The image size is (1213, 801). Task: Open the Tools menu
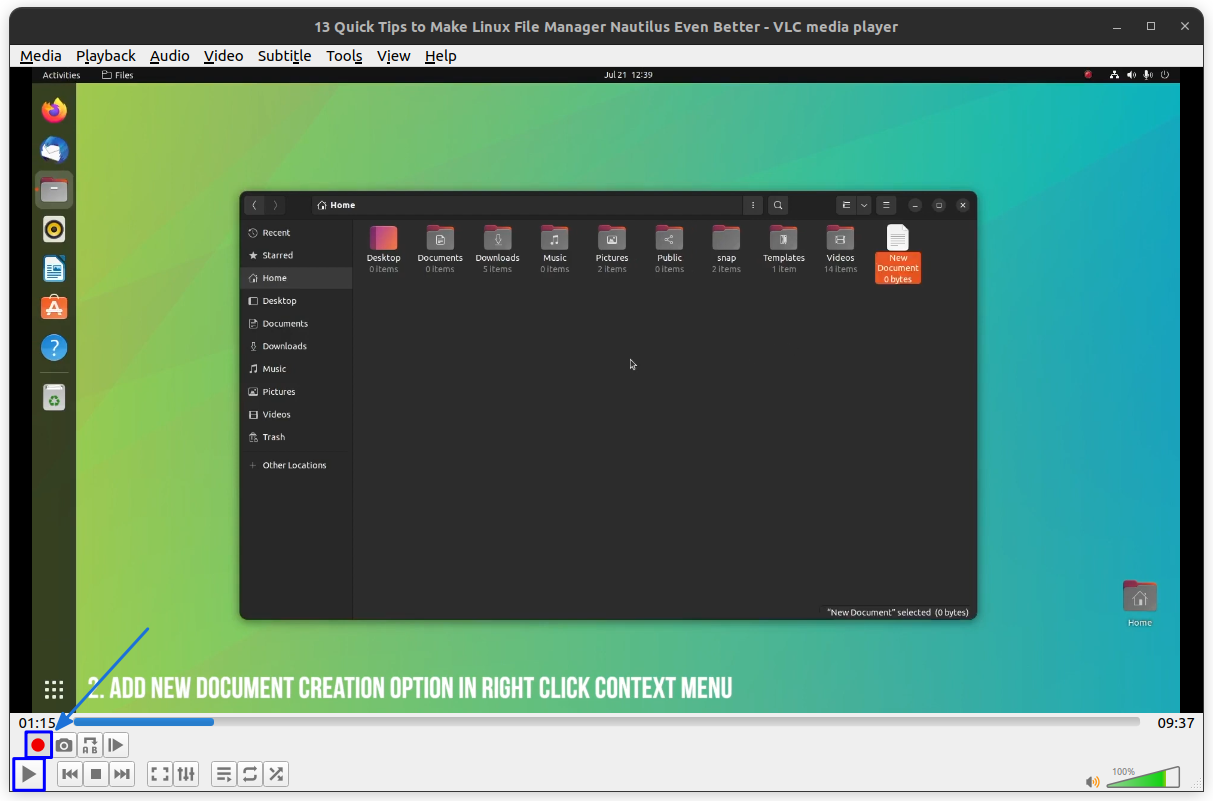344,56
